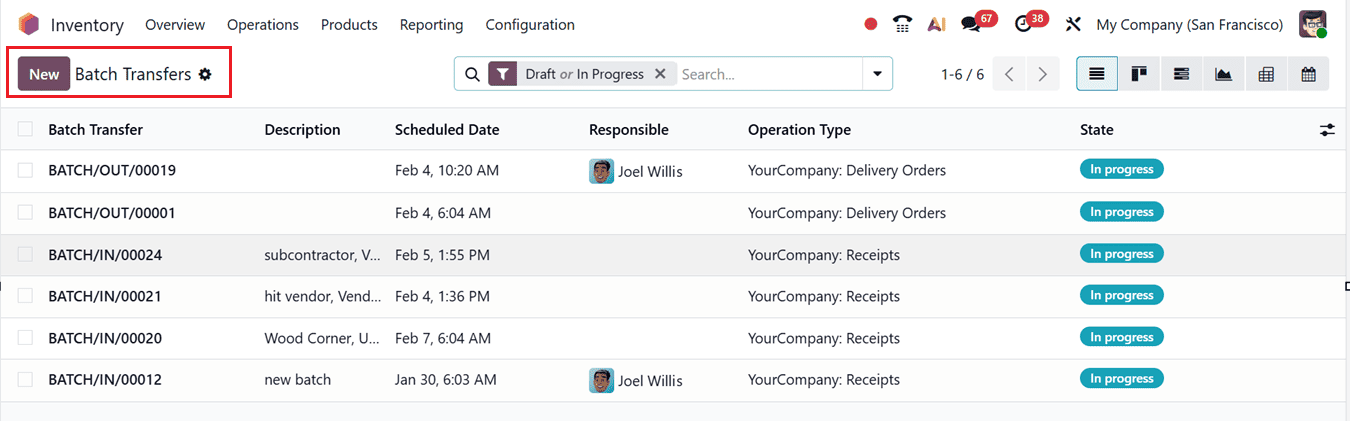1350x421 pixels.
Task: Sort by Description column header
Action: click(302, 130)
